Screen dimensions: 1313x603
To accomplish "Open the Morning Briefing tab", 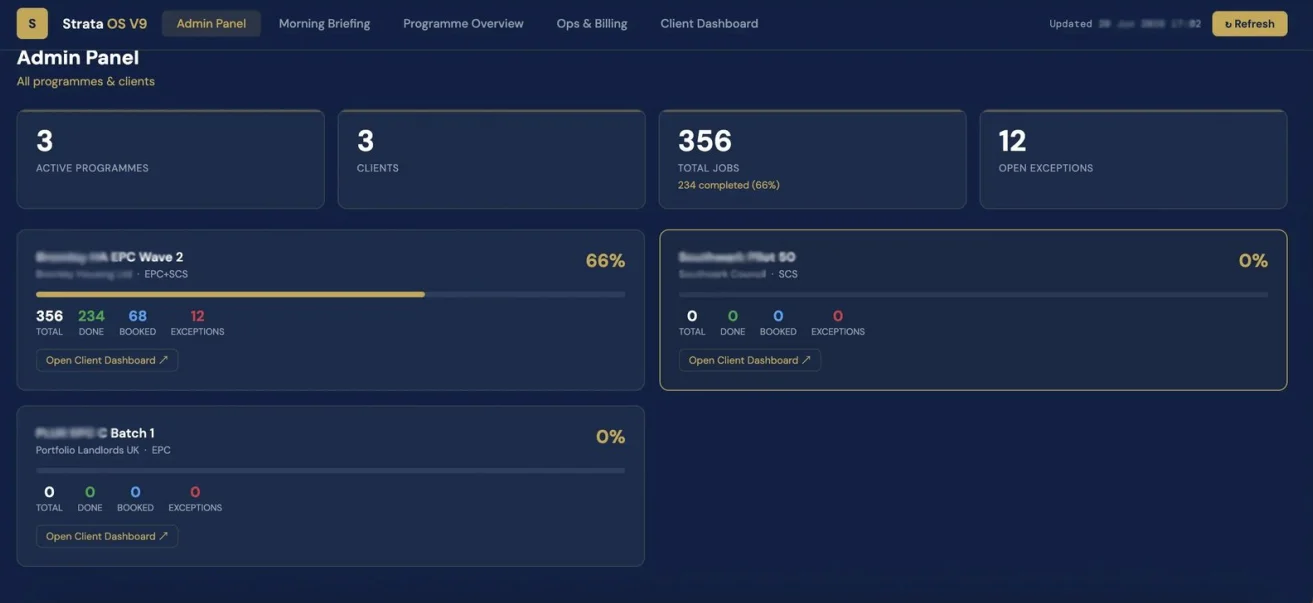I will click(324, 23).
